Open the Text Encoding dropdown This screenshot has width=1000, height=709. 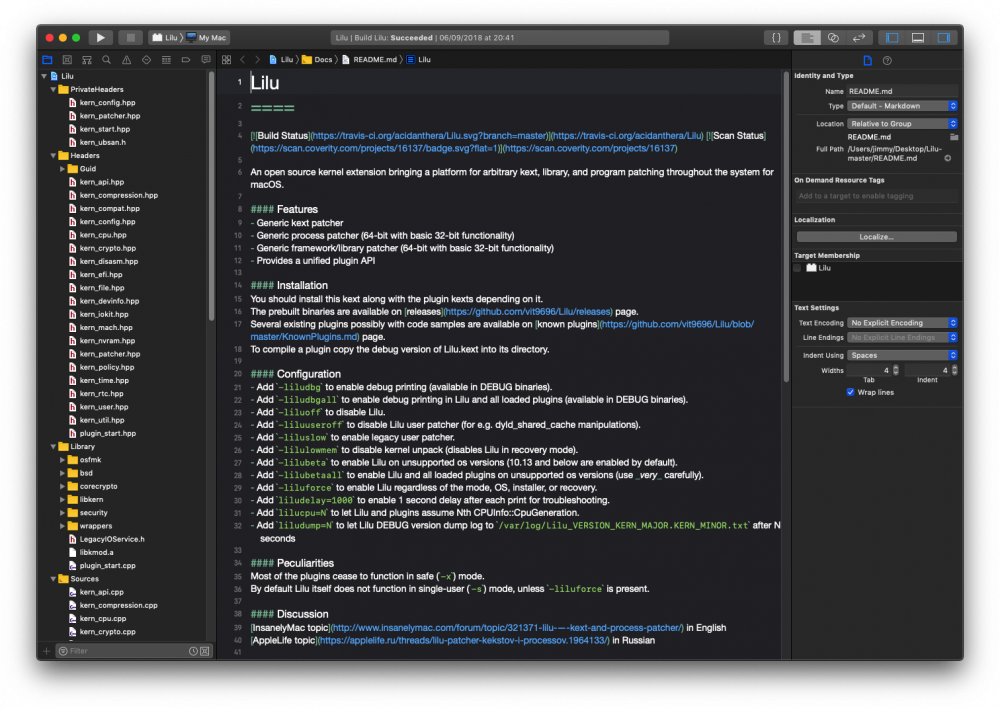(x=902, y=323)
